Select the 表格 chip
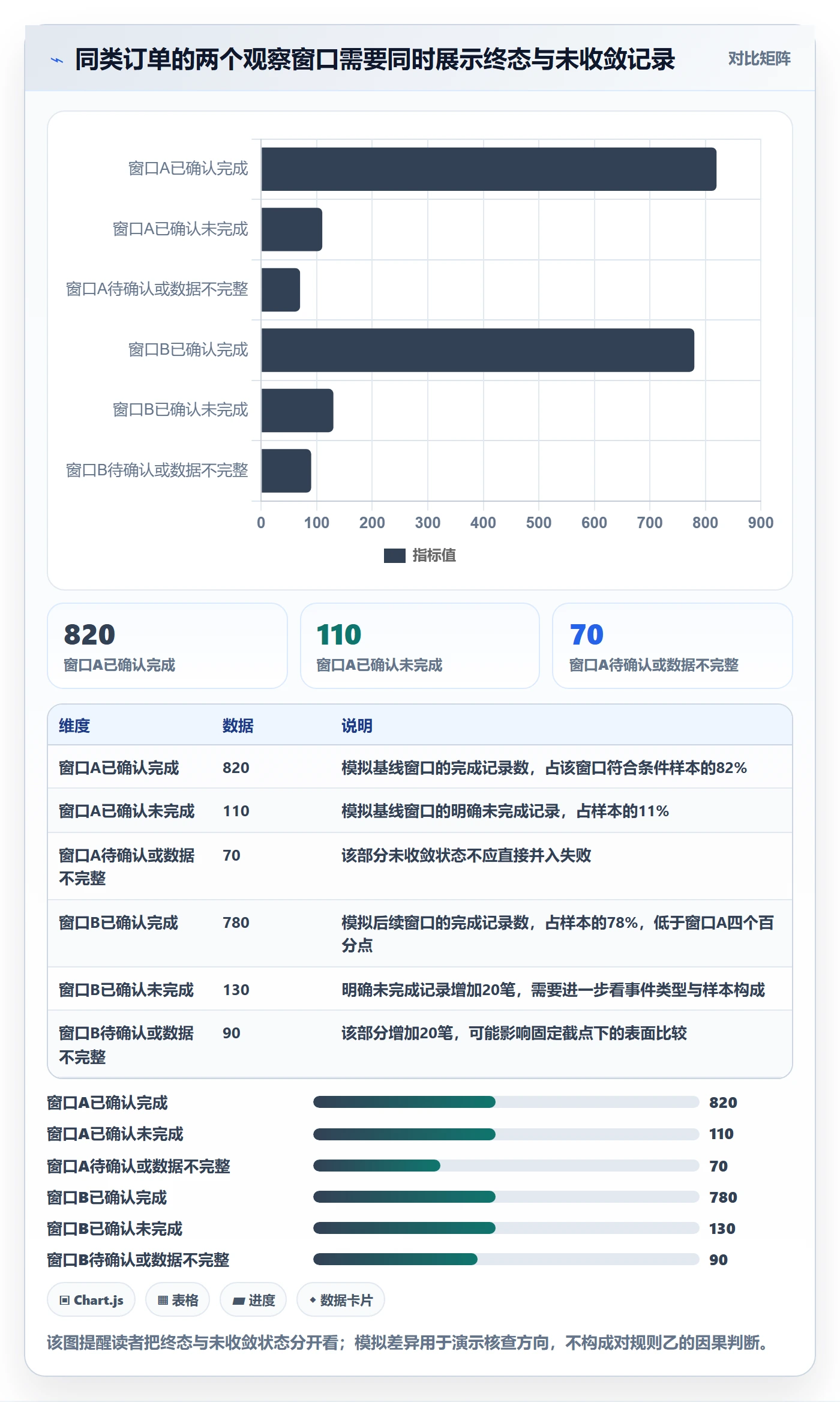The height and width of the screenshot is (1402, 840). pyautogui.click(x=178, y=1300)
